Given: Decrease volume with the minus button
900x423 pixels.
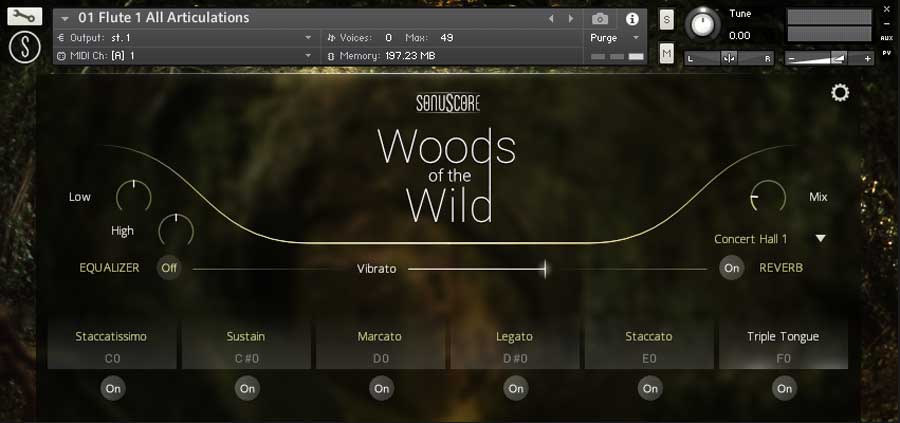Looking at the screenshot, I should point(793,59).
